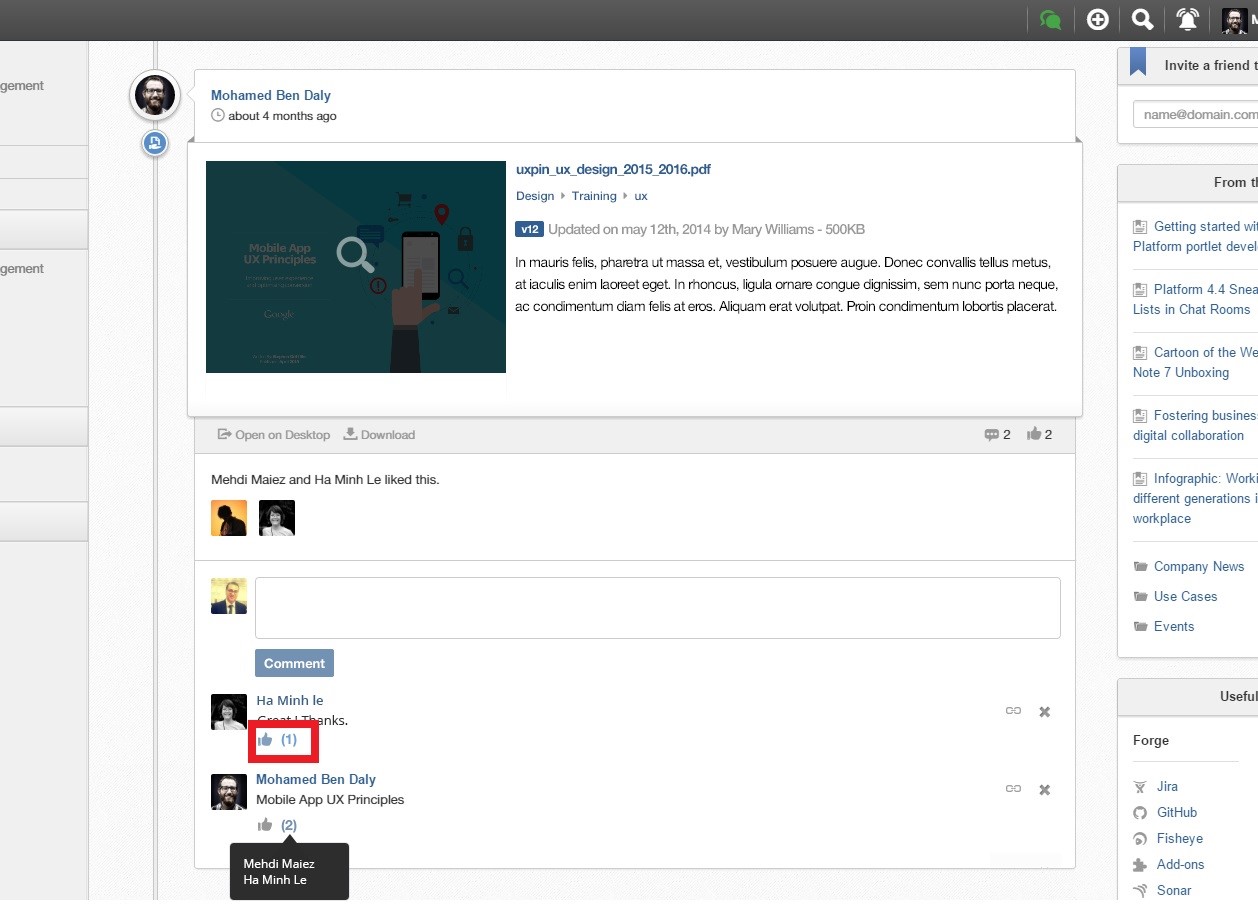Image resolution: width=1258 pixels, height=913 pixels.
Task: Open the Infographic article link
Action: (1195, 498)
